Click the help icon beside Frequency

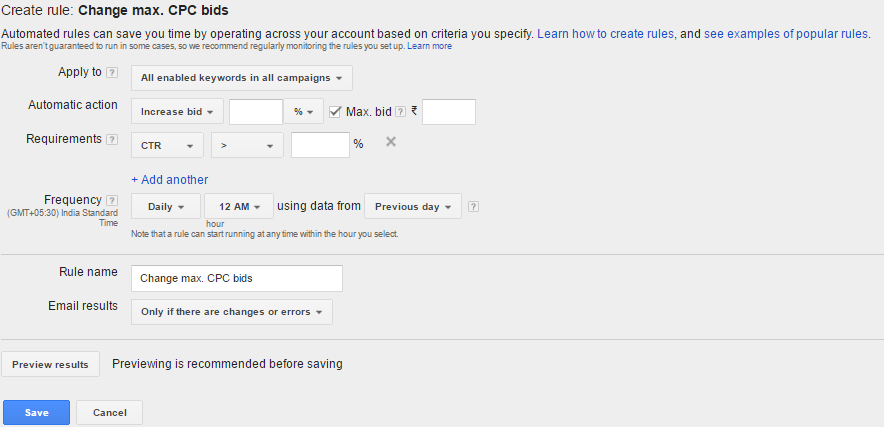click(112, 201)
